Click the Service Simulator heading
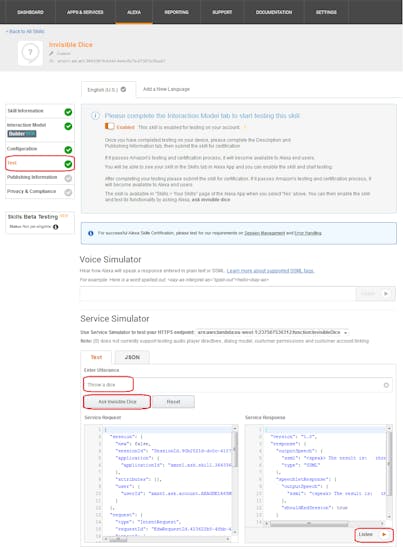This screenshot has height=555, width=403. [115, 319]
